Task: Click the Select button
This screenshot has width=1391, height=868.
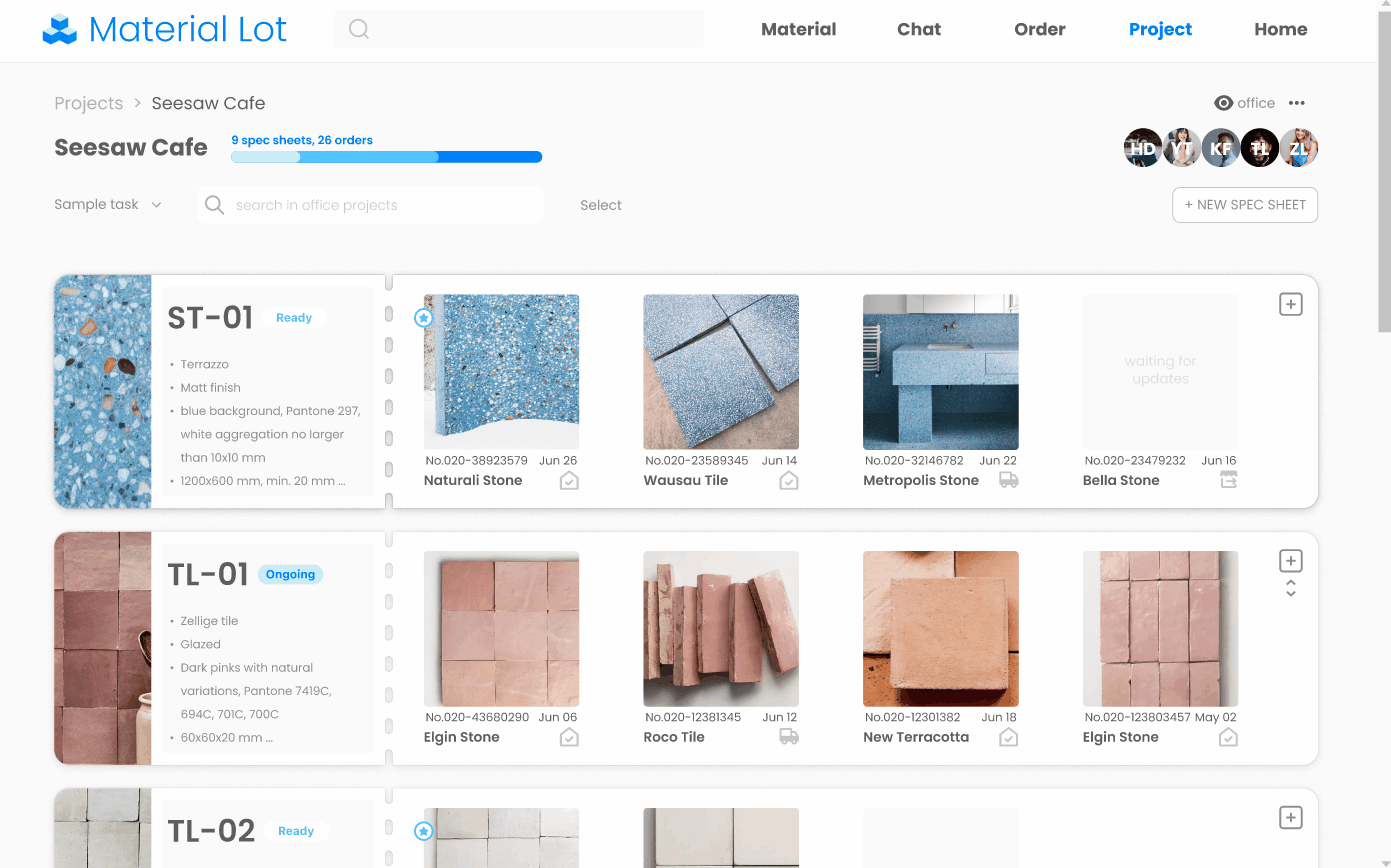Action: [601, 205]
